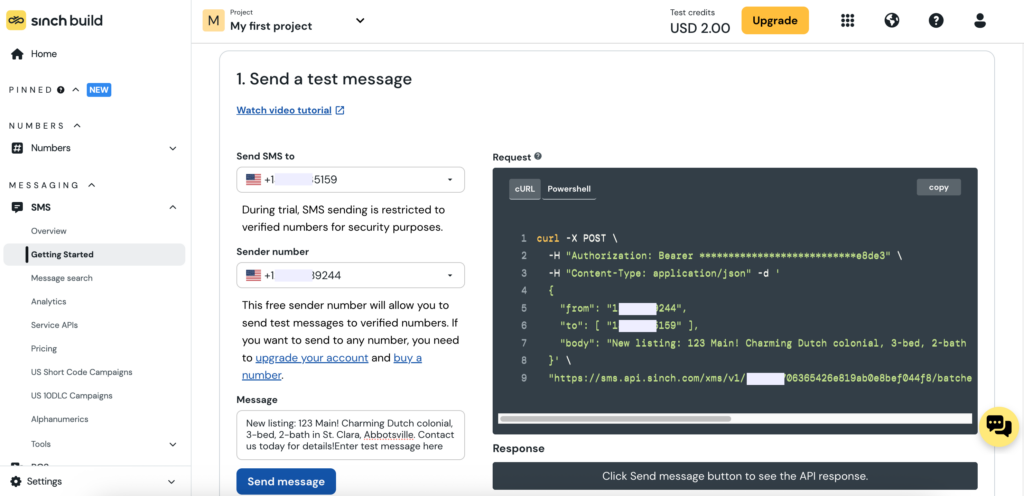Click the sms.api.sinch.com URL line
1024x496 pixels.
point(760,378)
